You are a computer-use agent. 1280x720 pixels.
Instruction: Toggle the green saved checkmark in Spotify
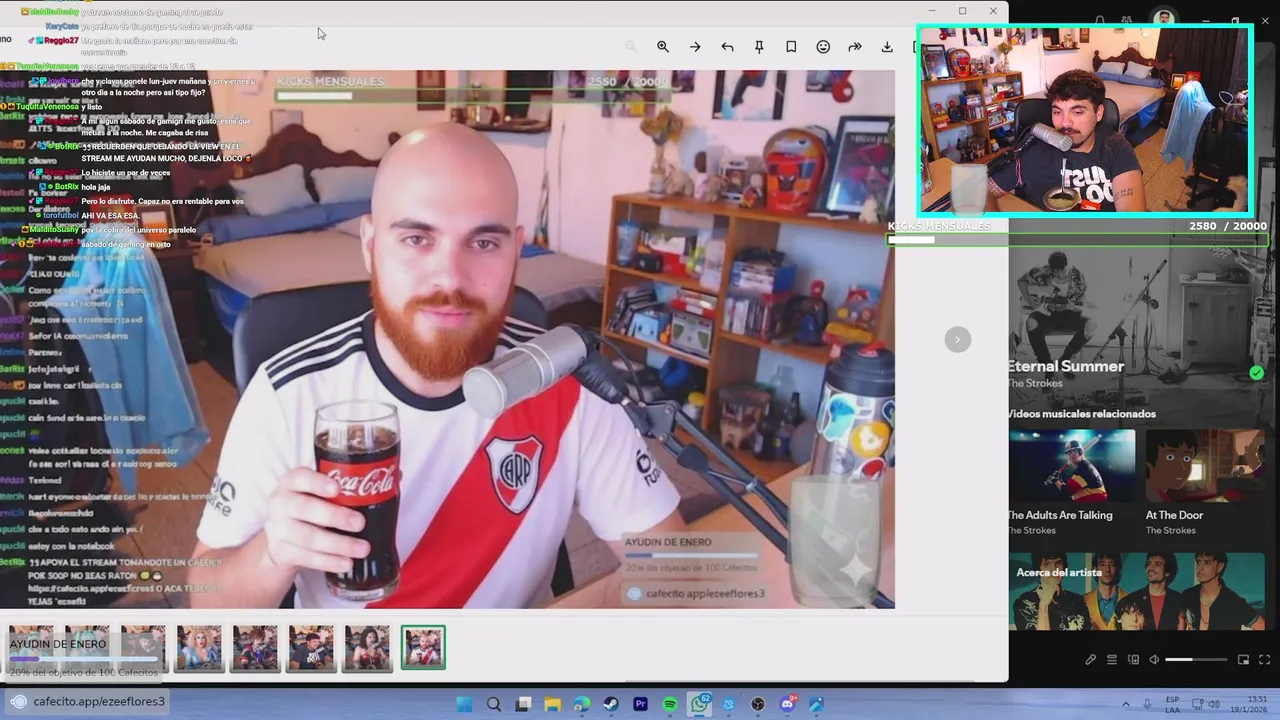coord(1256,373)
